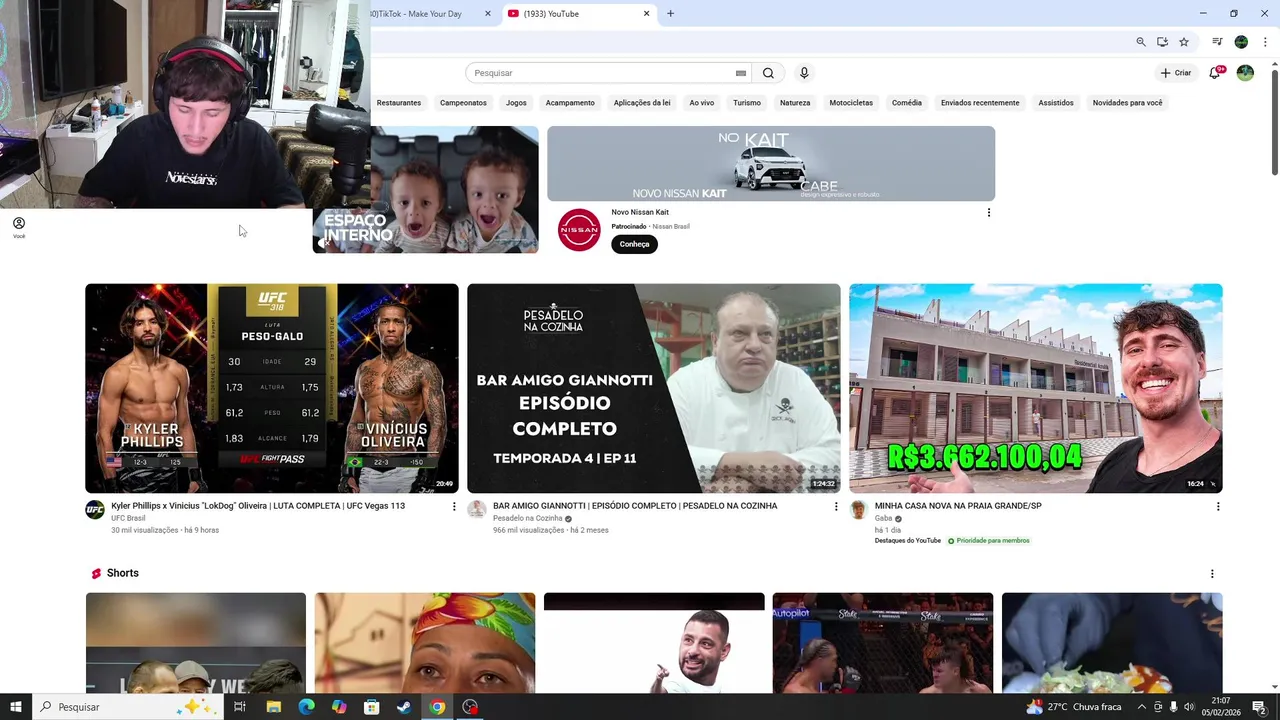Open the on-screen keyboard in search box
The image size is (1280, 720).
point(741,73)
